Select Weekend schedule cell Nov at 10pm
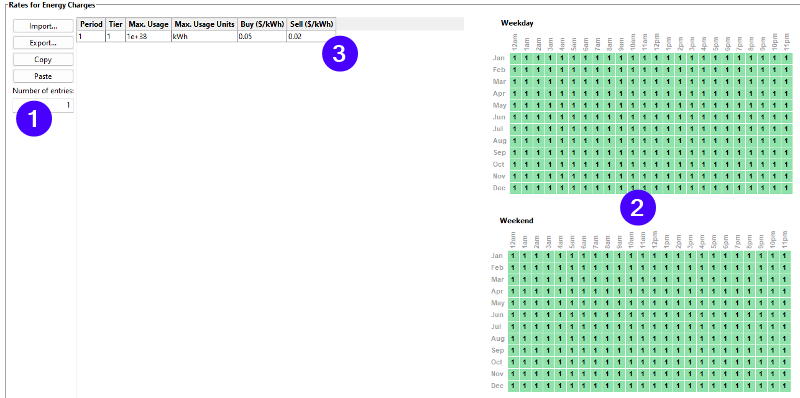Image resolution: width=800 pixels, height=398 pixels. 774,374
